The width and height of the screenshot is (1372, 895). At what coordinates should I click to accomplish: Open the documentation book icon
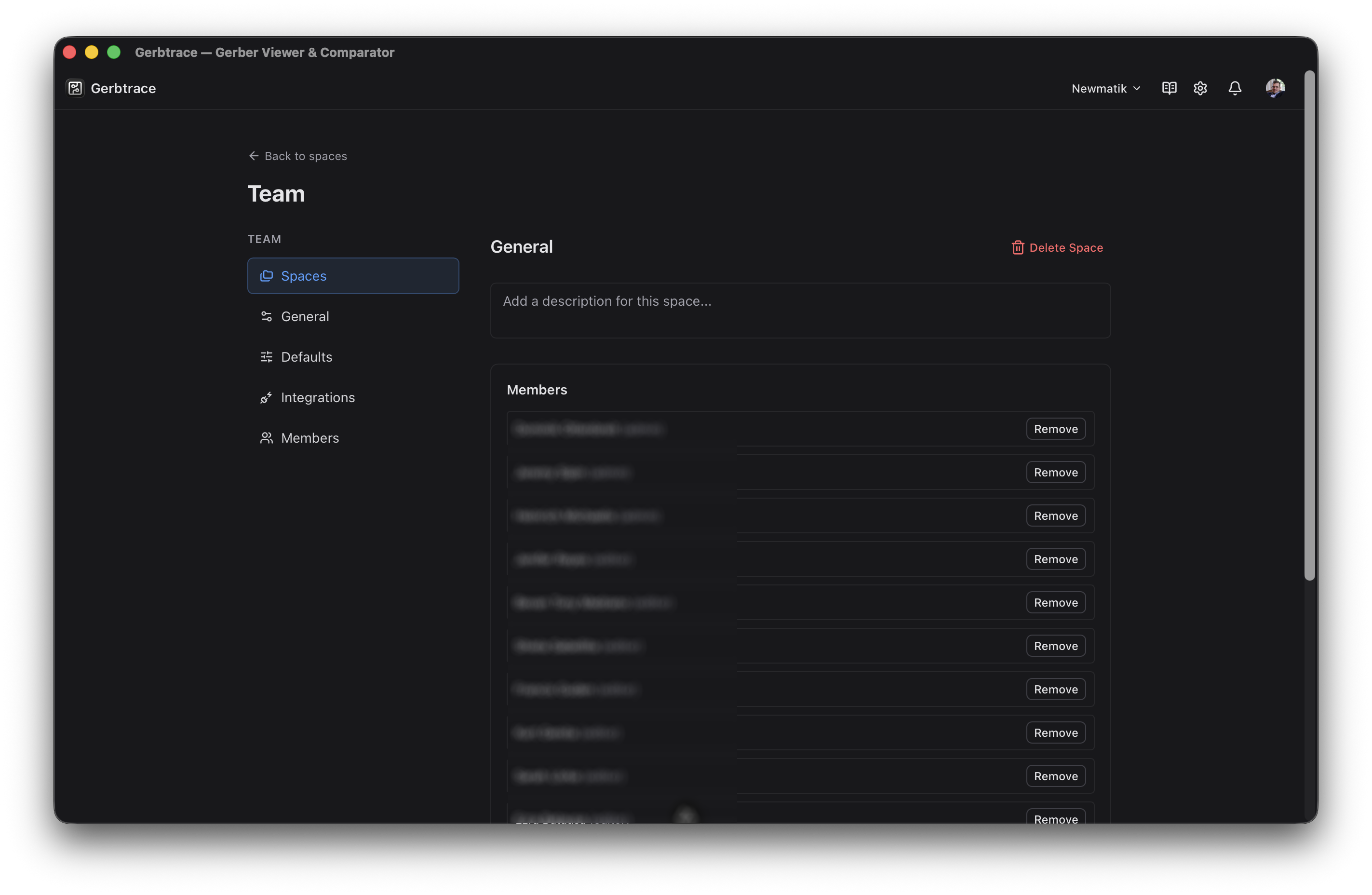(x=1169, y=88)
